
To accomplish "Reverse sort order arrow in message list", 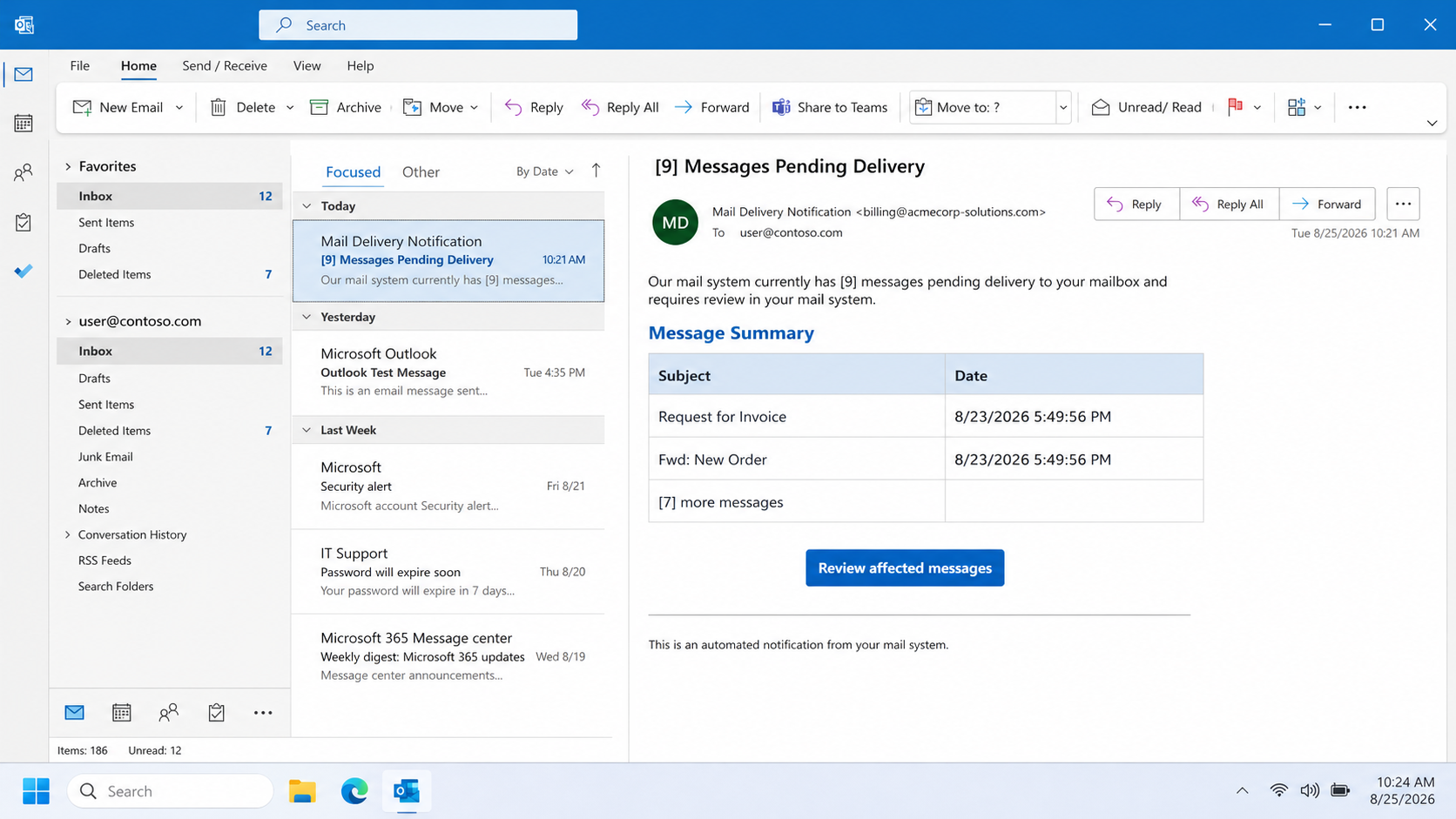I will point(596,171).
